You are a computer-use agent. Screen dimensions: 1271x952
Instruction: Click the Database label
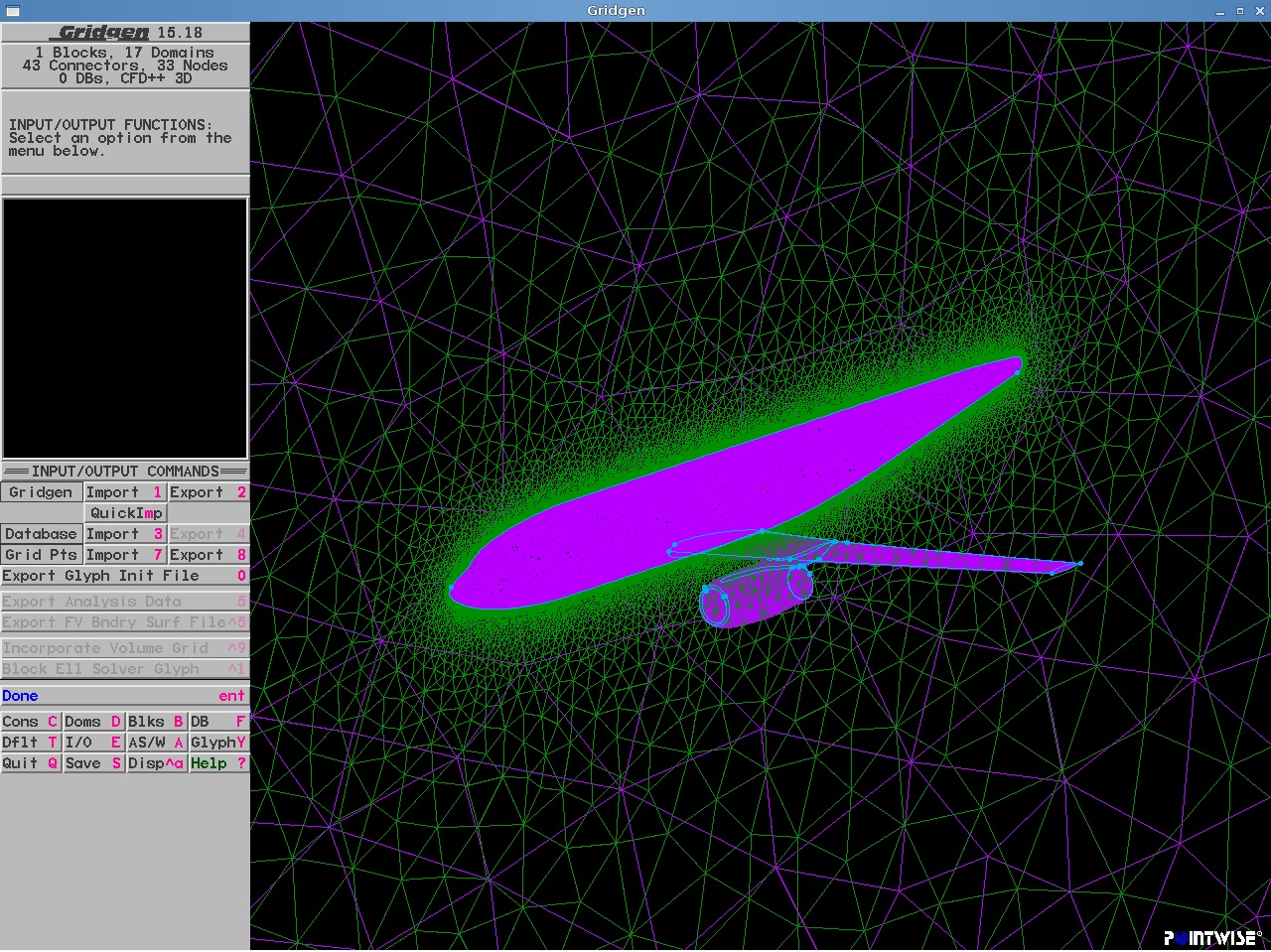point(42,534)
